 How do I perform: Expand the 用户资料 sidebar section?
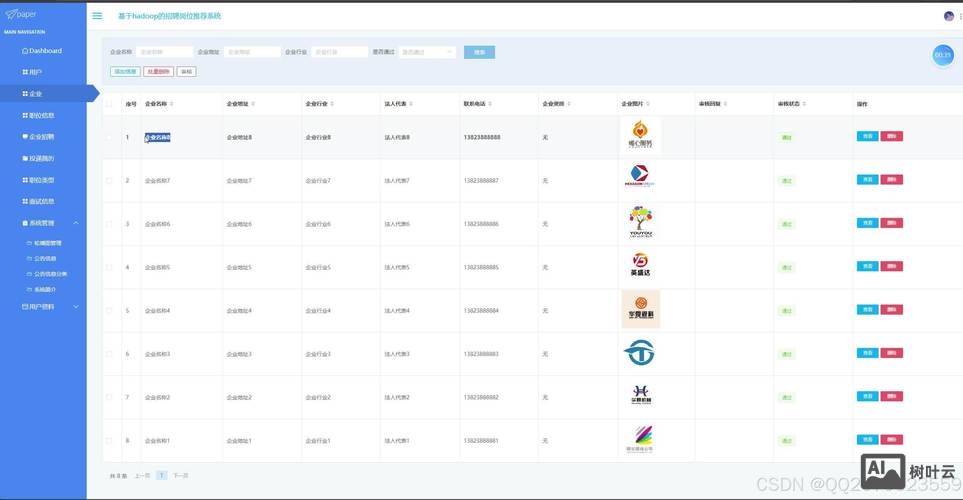[x=76, y=307]
